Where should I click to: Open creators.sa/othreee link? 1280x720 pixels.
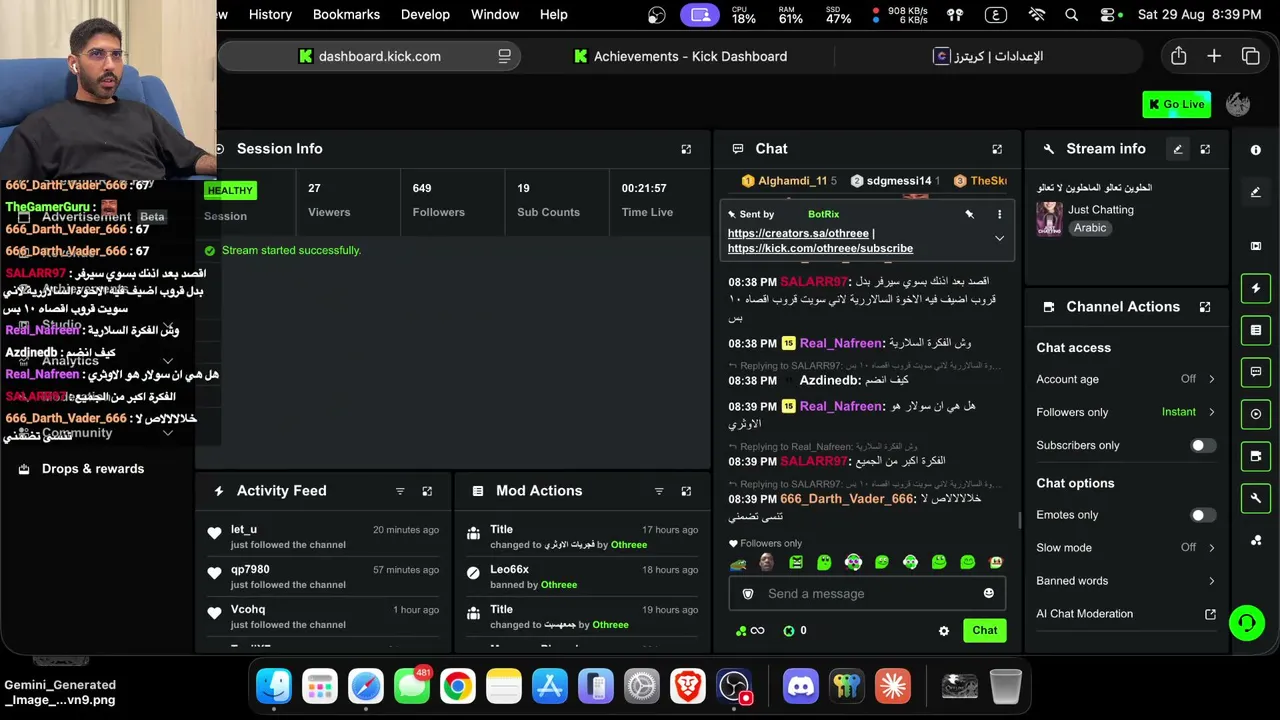(798, 233)
